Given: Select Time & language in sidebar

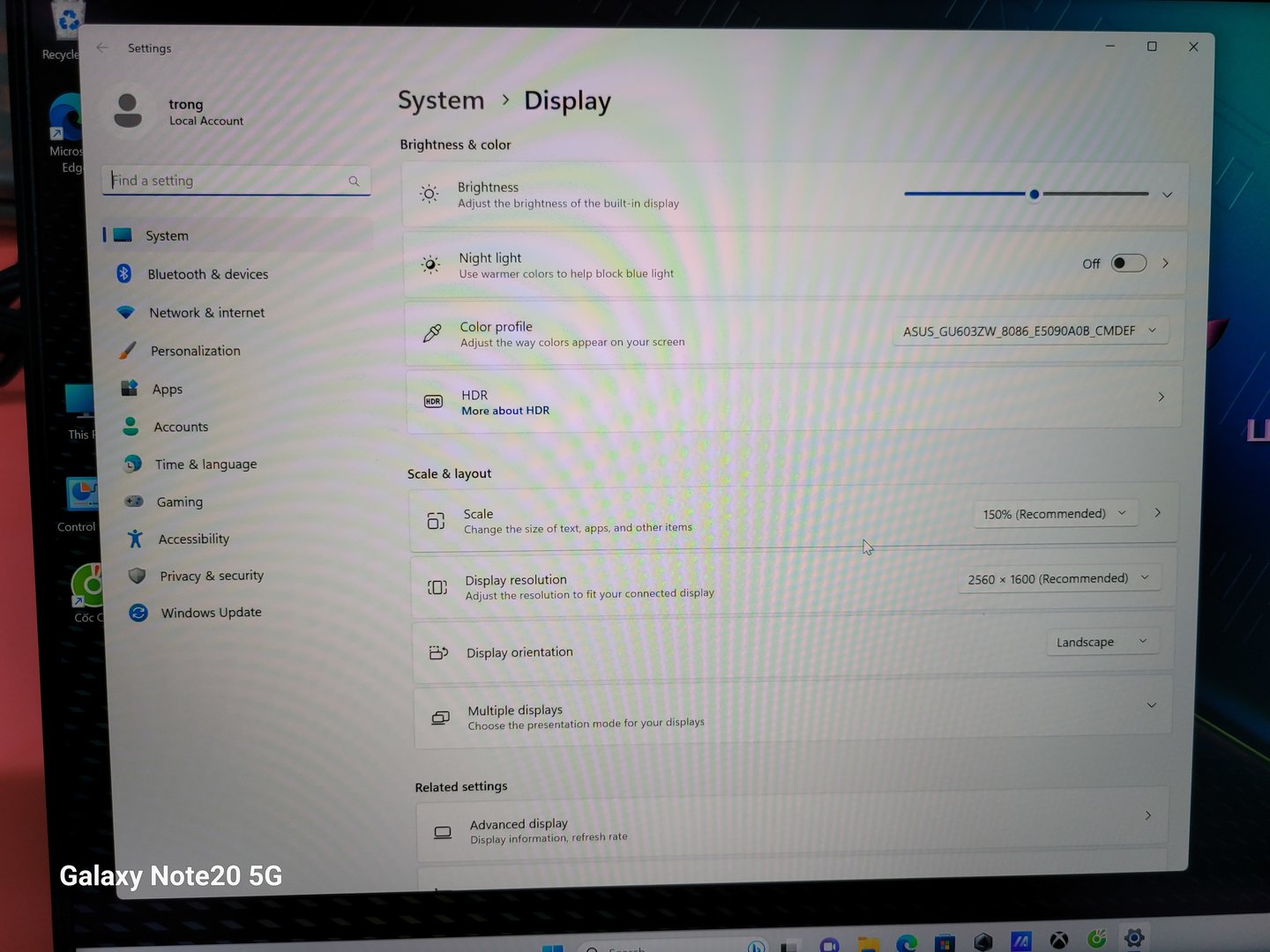Looking at the screenshot, I should click(205, 465).
